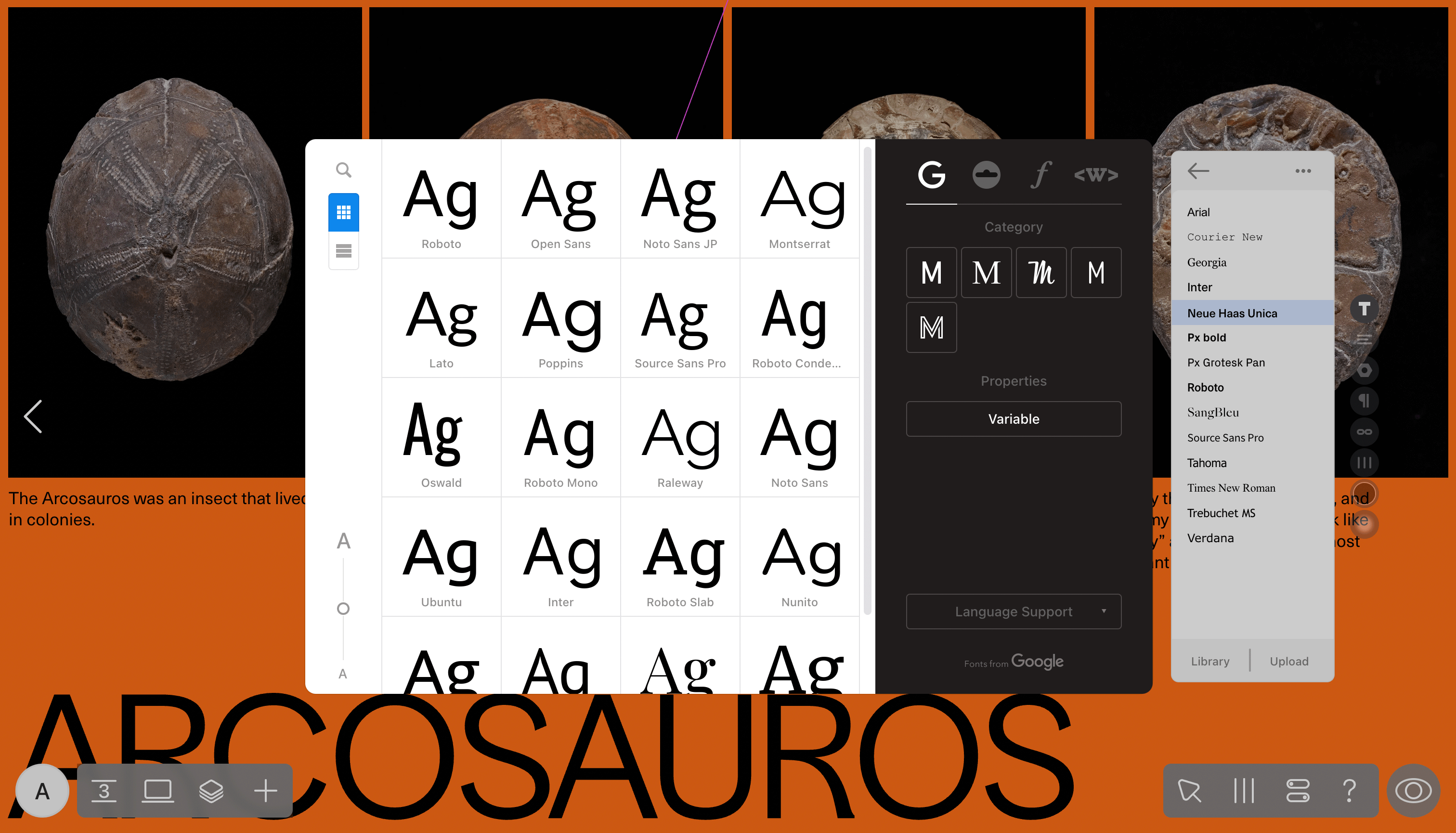Click the Upload button in font panel

1289,661
